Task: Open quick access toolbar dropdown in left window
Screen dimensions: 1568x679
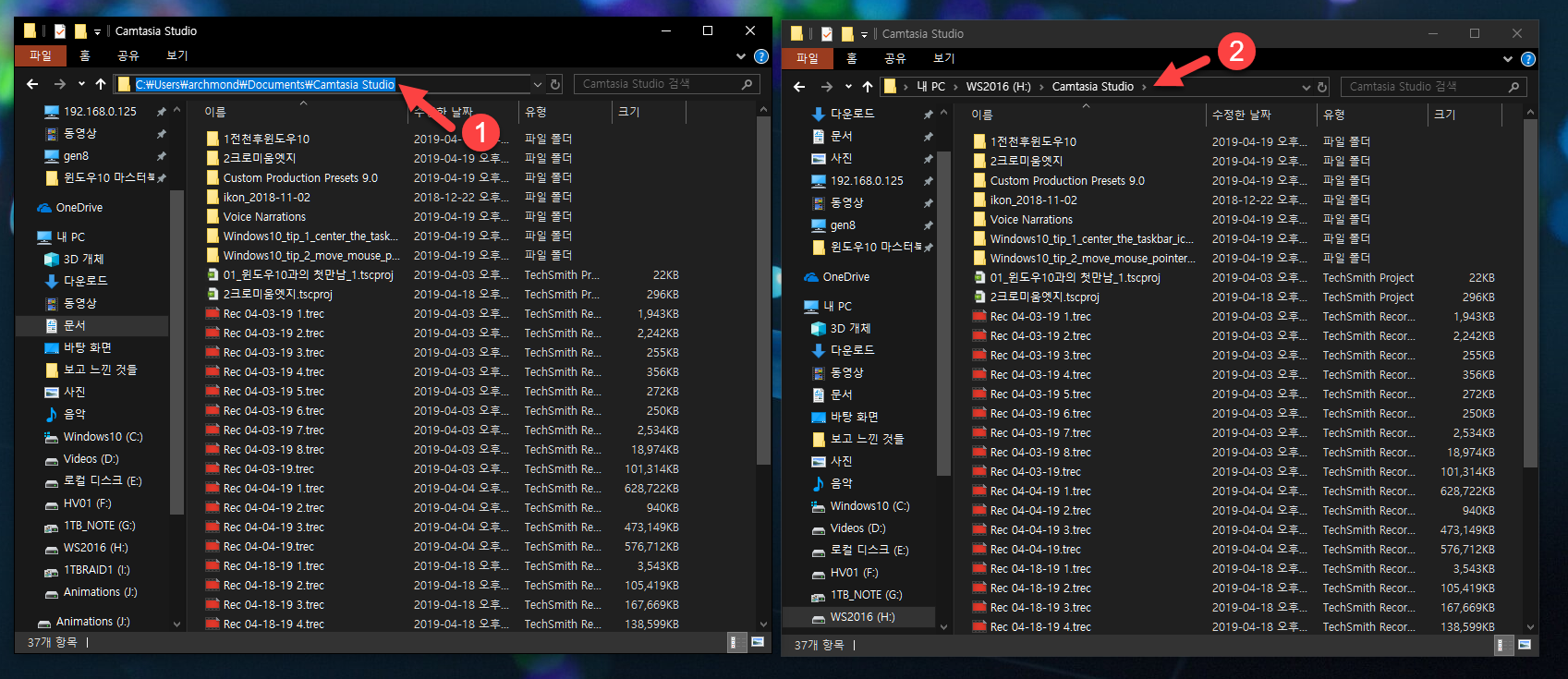Action: 97,31
